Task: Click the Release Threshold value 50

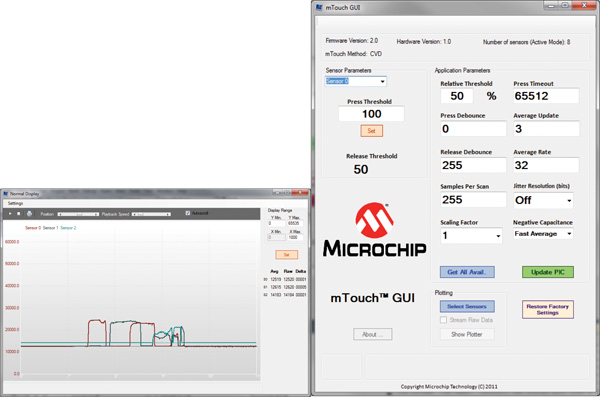Action: point(361,169)
